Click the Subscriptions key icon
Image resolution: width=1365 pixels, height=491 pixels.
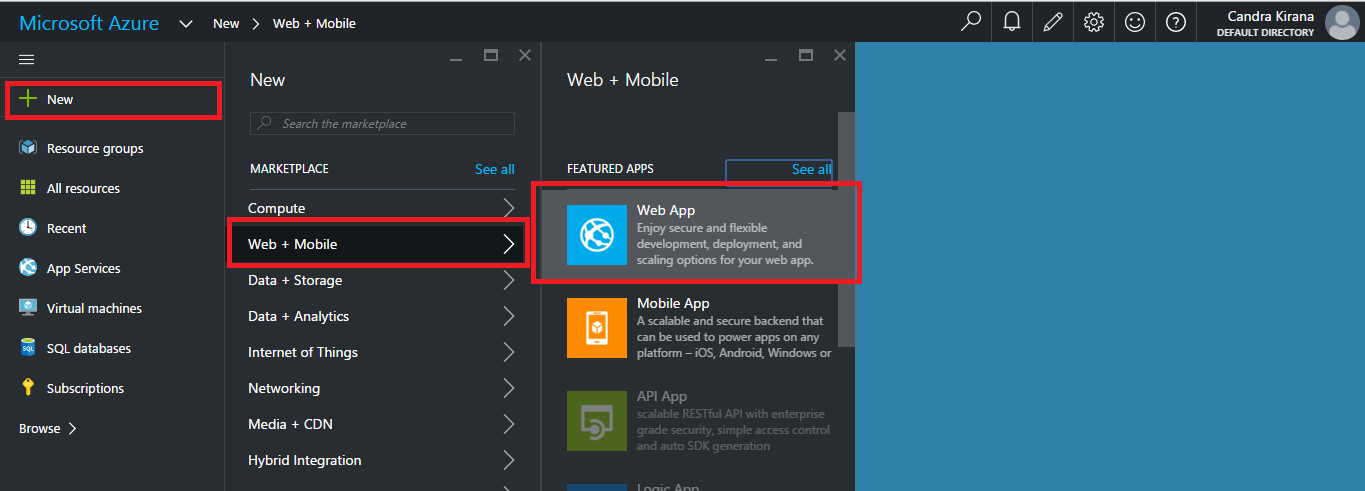[28, 388]
